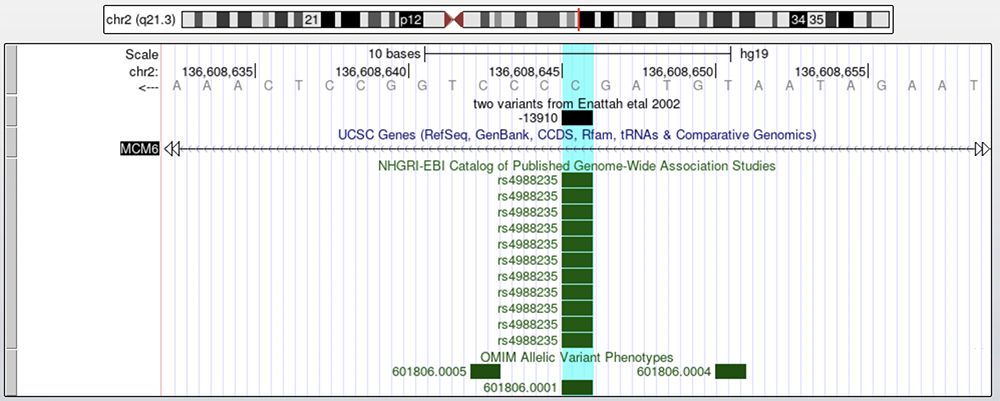Click the MCM6 gene label
This screenshot has height=401, width=1000.
(139, 149)
